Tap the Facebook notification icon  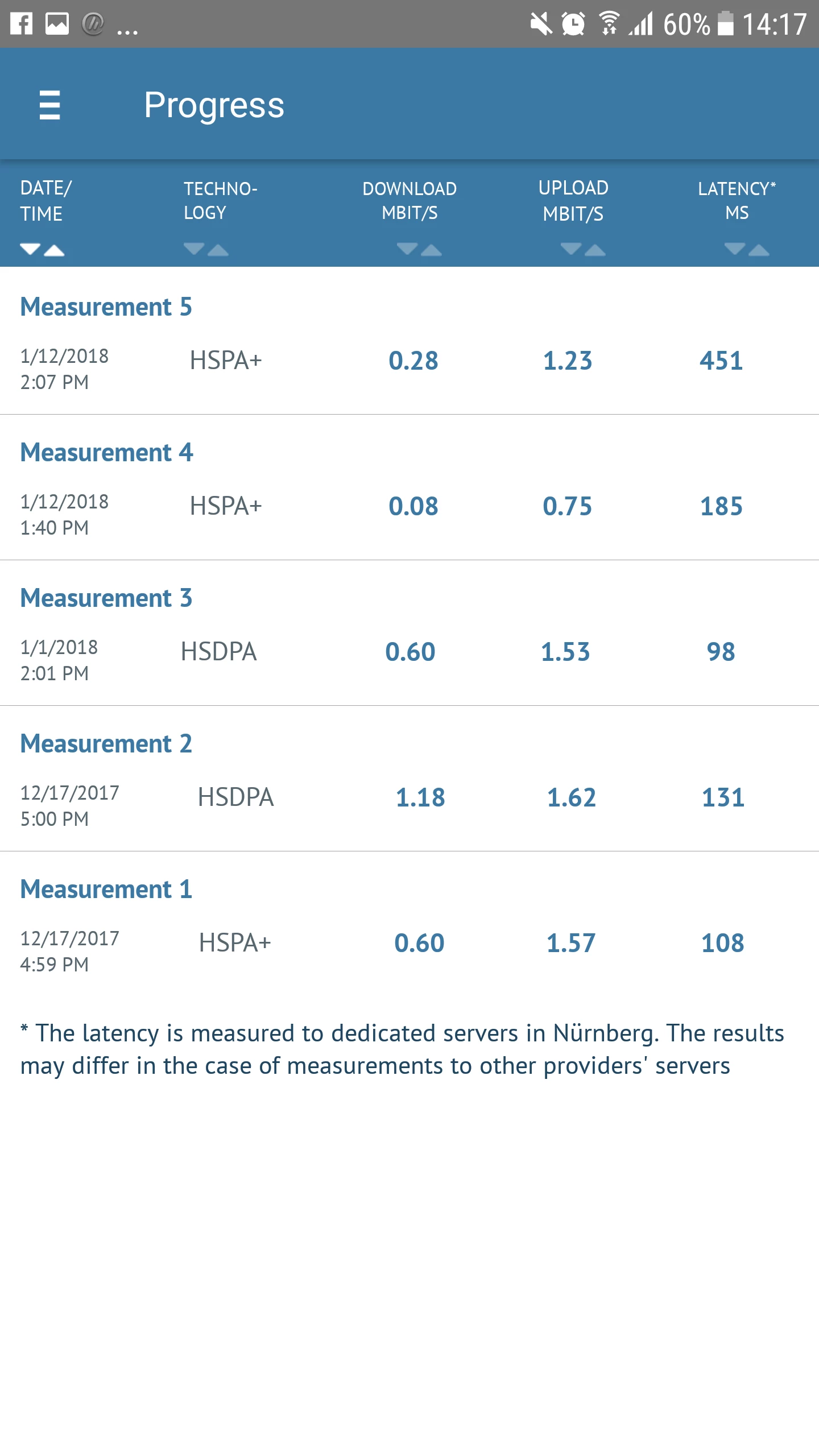point(22,24)
